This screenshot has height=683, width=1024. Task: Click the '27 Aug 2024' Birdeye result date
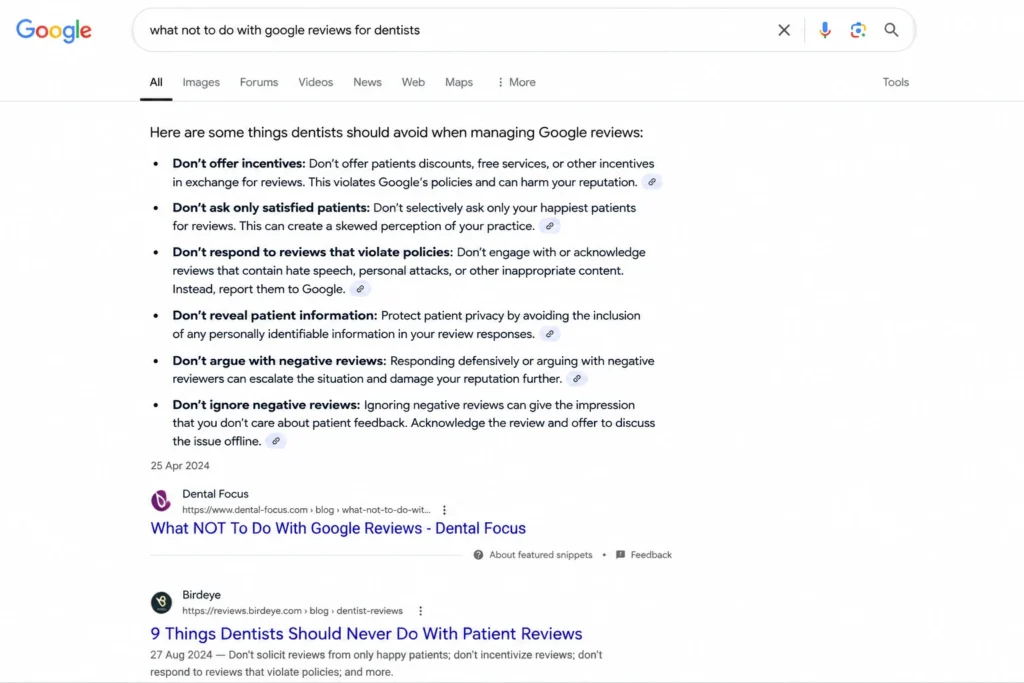point(182,655)
